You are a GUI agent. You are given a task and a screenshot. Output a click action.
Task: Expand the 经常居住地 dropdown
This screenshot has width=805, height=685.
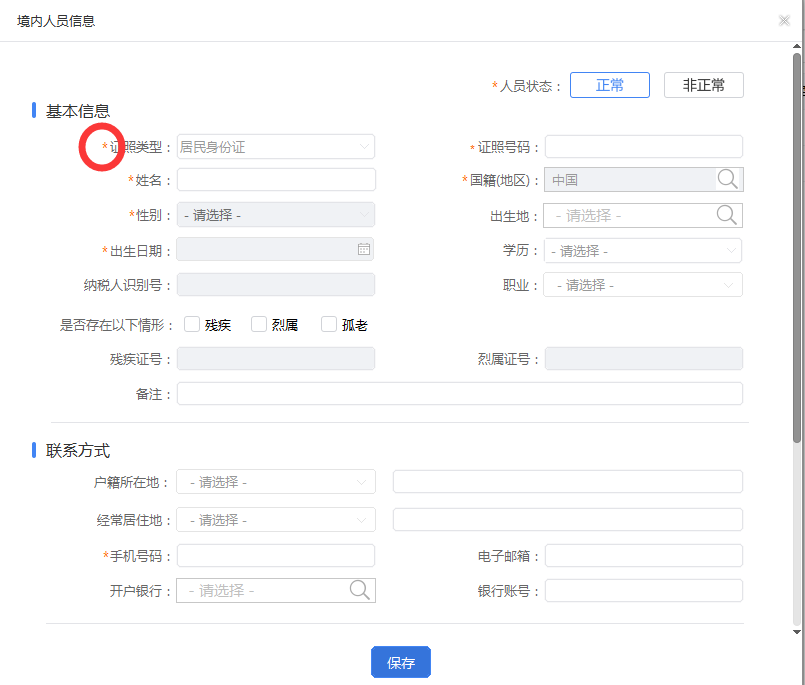[275, 520]
